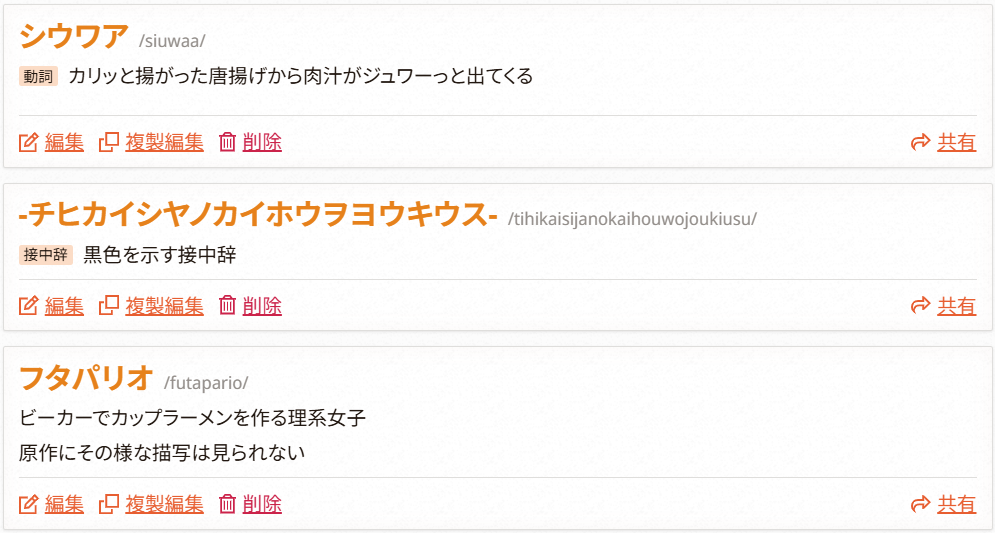995x533 pixels.
Task: Click the 共有 link for フタパリオ
Action: 956,504
